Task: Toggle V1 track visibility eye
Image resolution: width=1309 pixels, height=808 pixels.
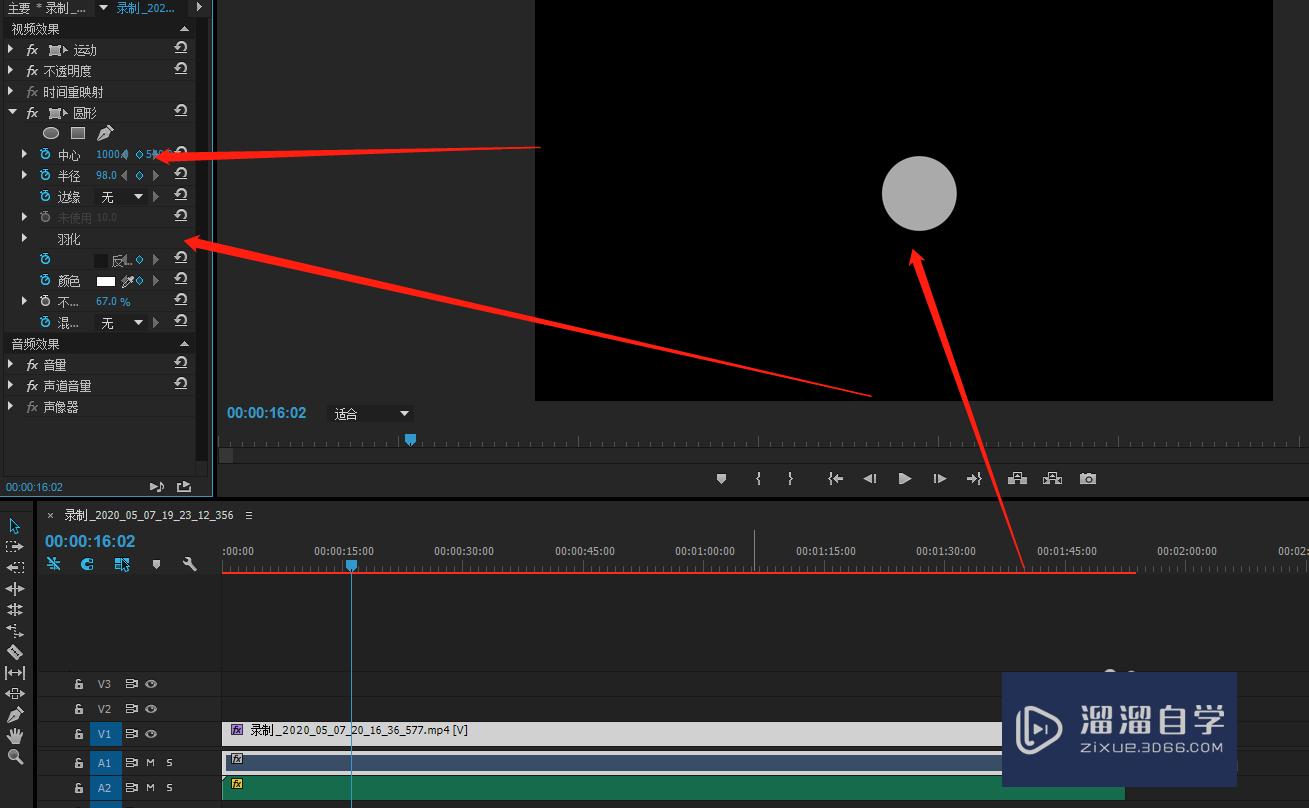Action: click(x=151, y=734)
